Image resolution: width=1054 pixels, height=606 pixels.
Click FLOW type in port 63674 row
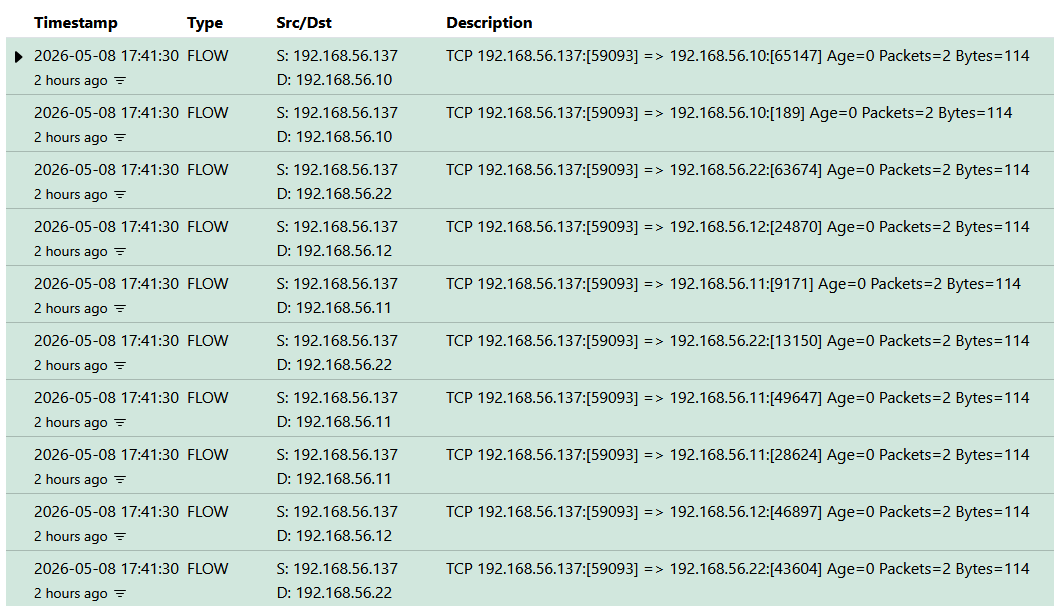click(208, 170)
